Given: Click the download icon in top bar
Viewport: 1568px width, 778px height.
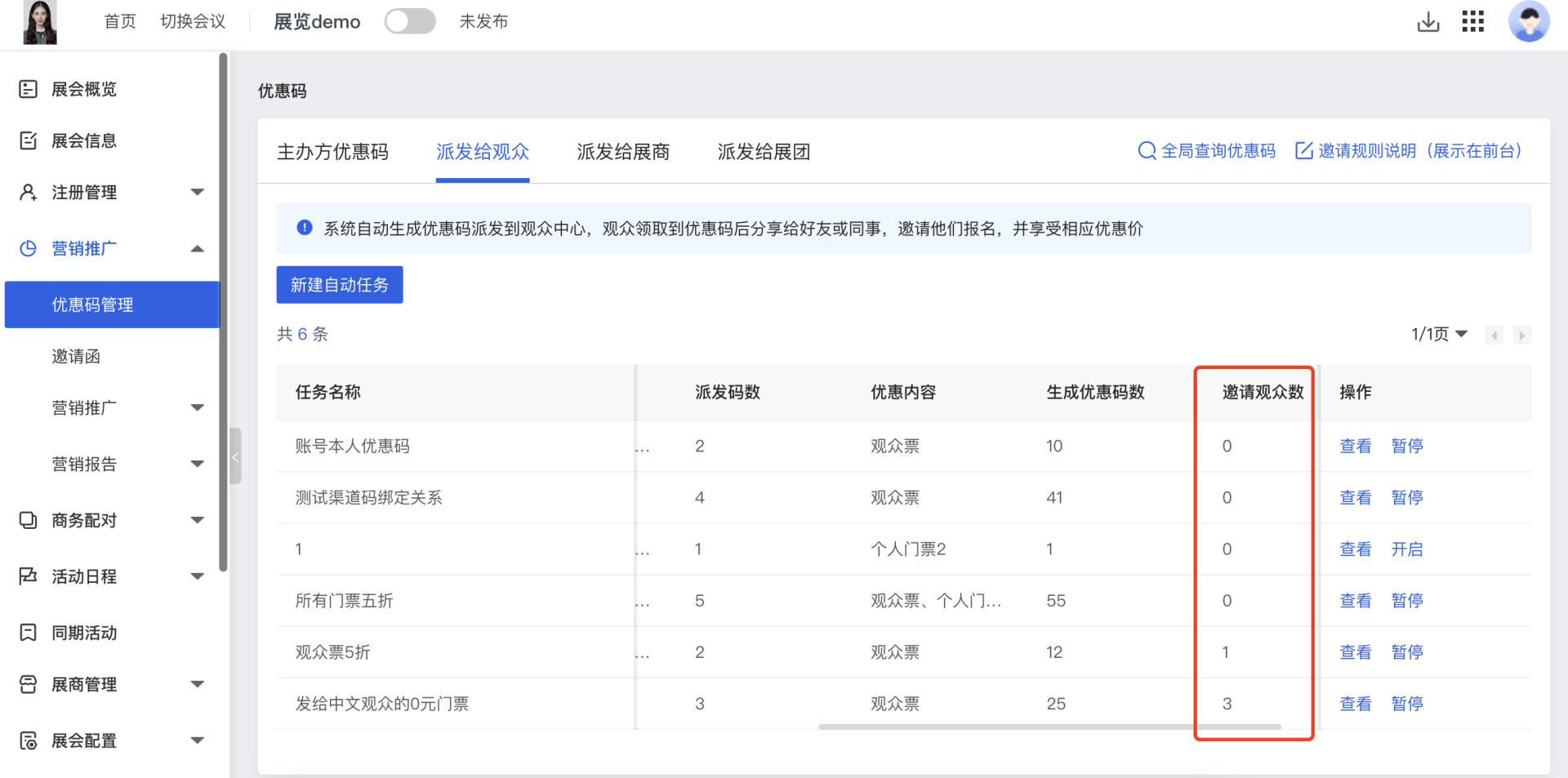Looking at the screenshot, I should click(x=1428, y=21).
